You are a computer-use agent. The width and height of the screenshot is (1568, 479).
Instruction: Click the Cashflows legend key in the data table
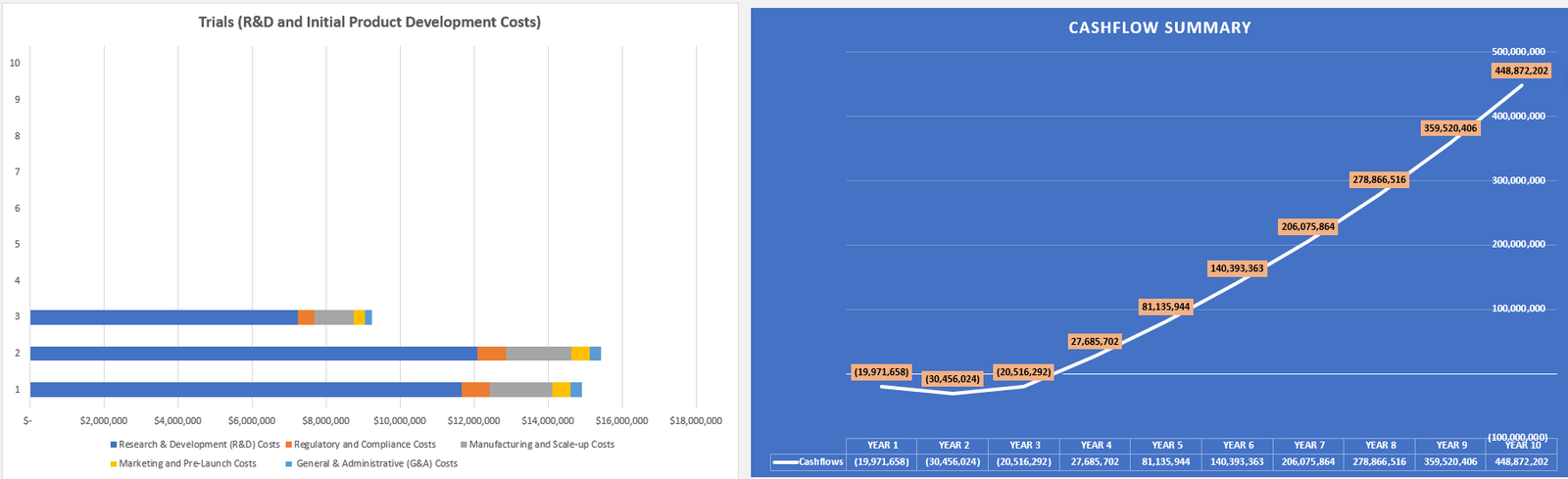(x=785, y=461)
